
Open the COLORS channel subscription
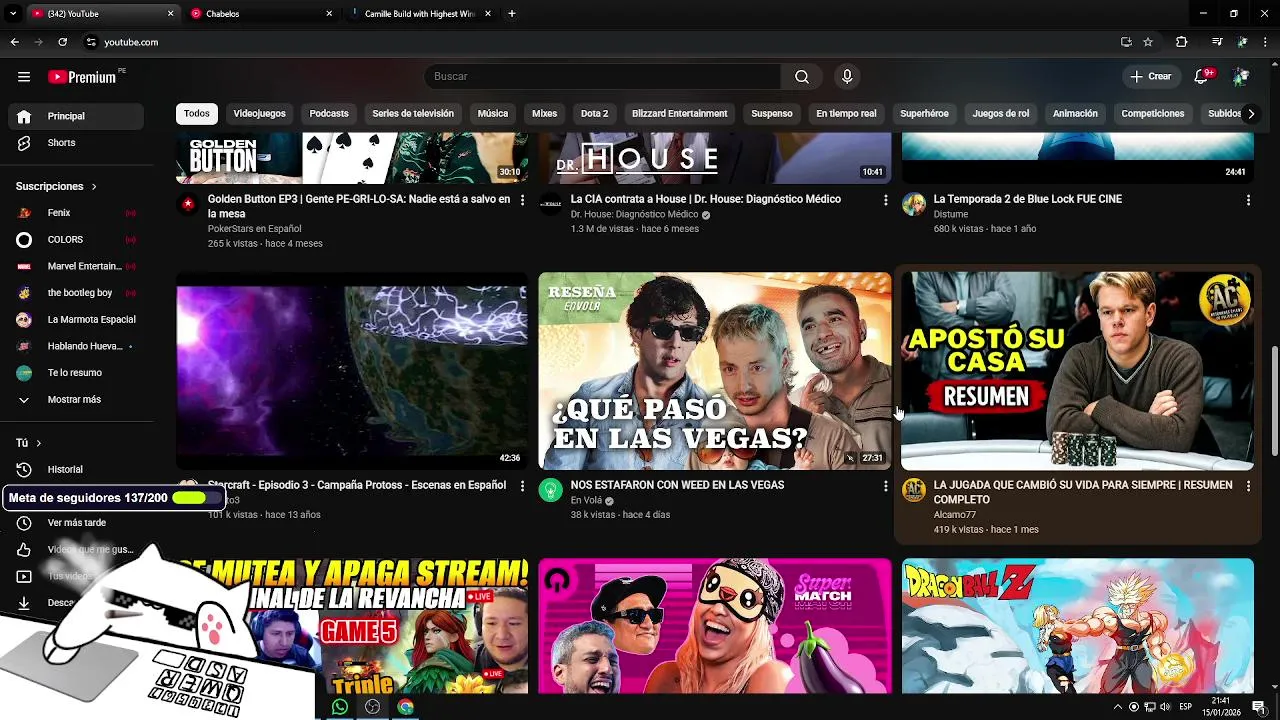(x=77, y=240)
